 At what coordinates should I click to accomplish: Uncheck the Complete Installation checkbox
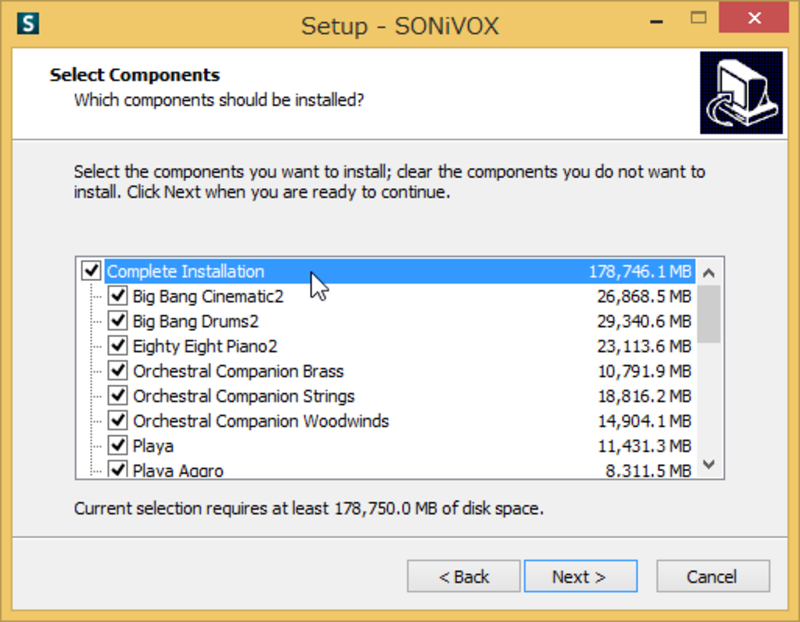coord(91,270)
